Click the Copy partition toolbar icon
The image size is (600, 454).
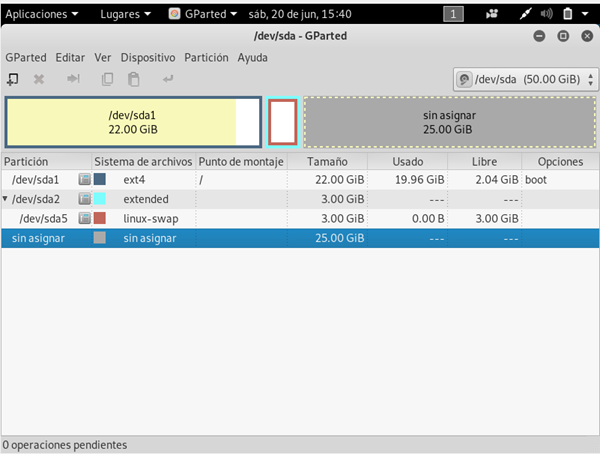coord(107,79)
